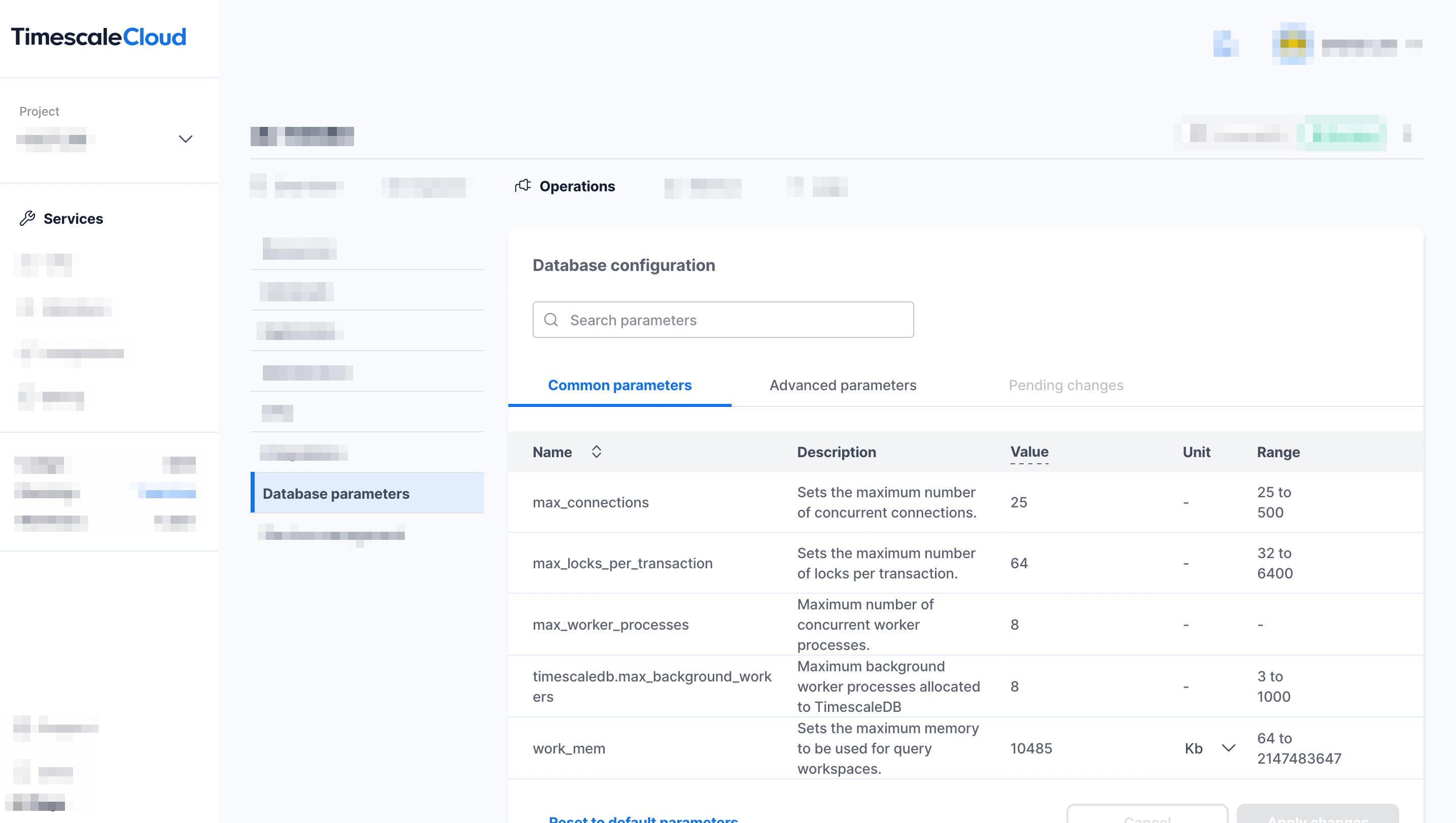Viewport: 1456px width, 823px height.
Task: Click the Value column header
Action: (1029, 452)
